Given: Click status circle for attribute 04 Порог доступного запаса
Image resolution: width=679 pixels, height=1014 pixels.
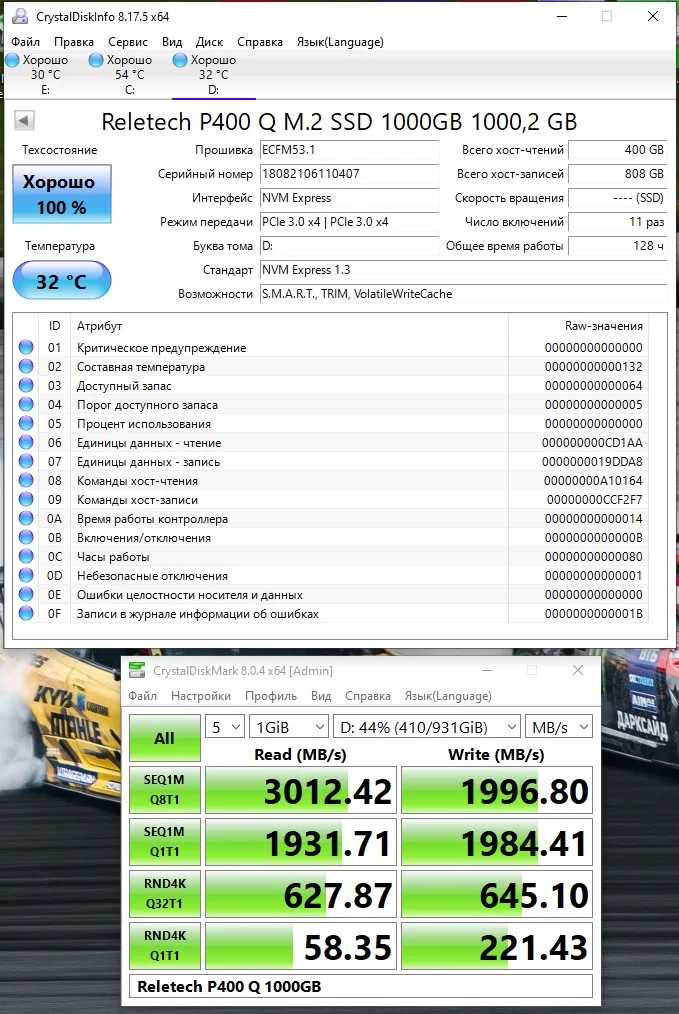Looking at the screenshot, I should click(26, 404).
